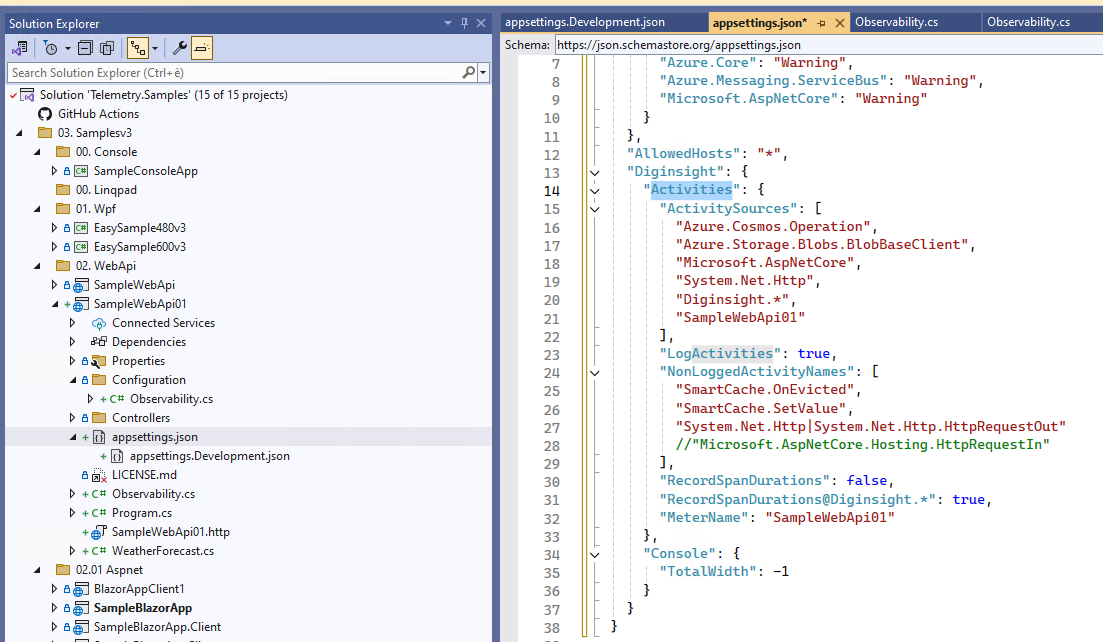Viewport: 1103px width, 642px height.
Task: Collapse the "Diginsight" JSON block on line 13
Action: 595,172
